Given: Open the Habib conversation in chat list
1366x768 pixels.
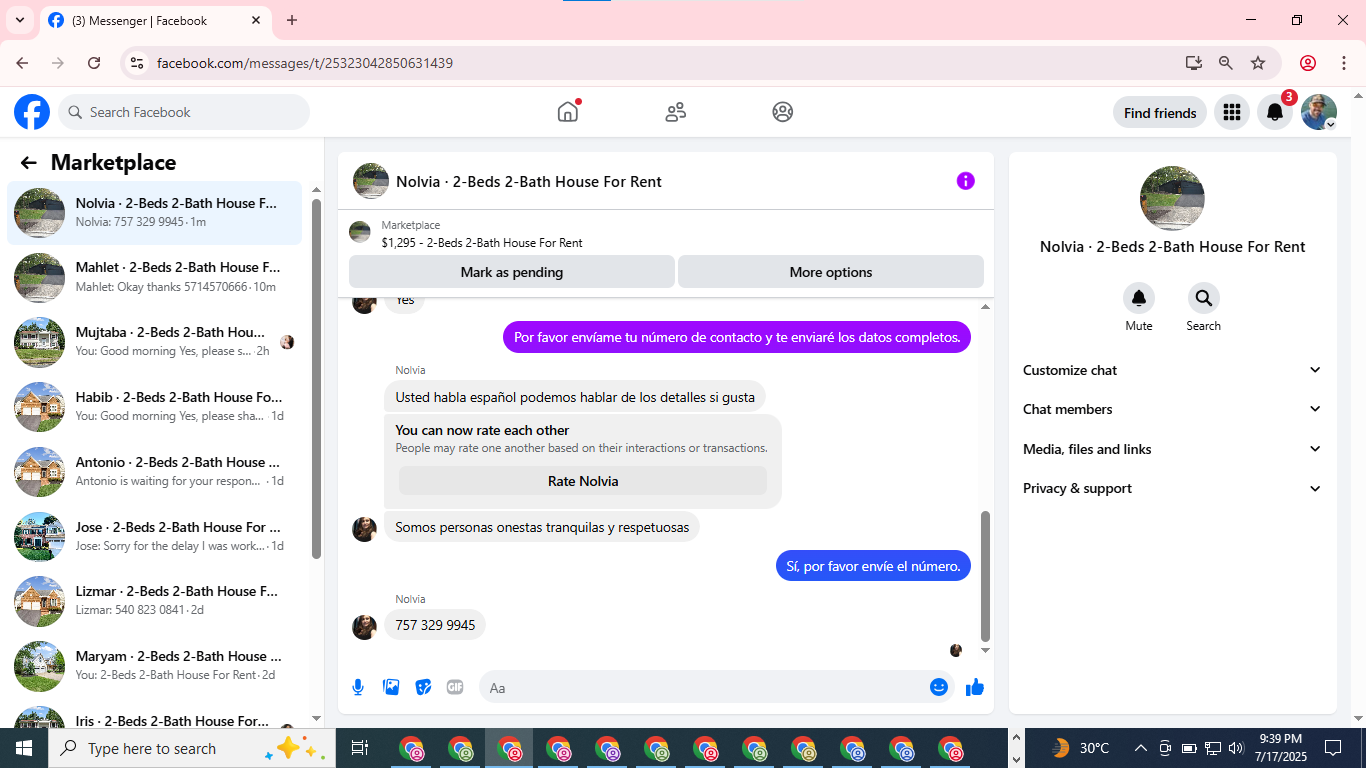Looking at the screenshot, I should pyautogui.click(x=155, y=407).
